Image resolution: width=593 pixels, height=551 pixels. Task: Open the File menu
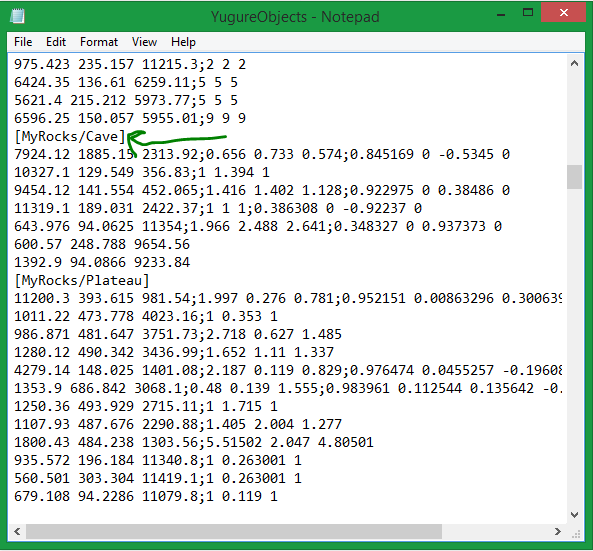[x=23, y=42]
